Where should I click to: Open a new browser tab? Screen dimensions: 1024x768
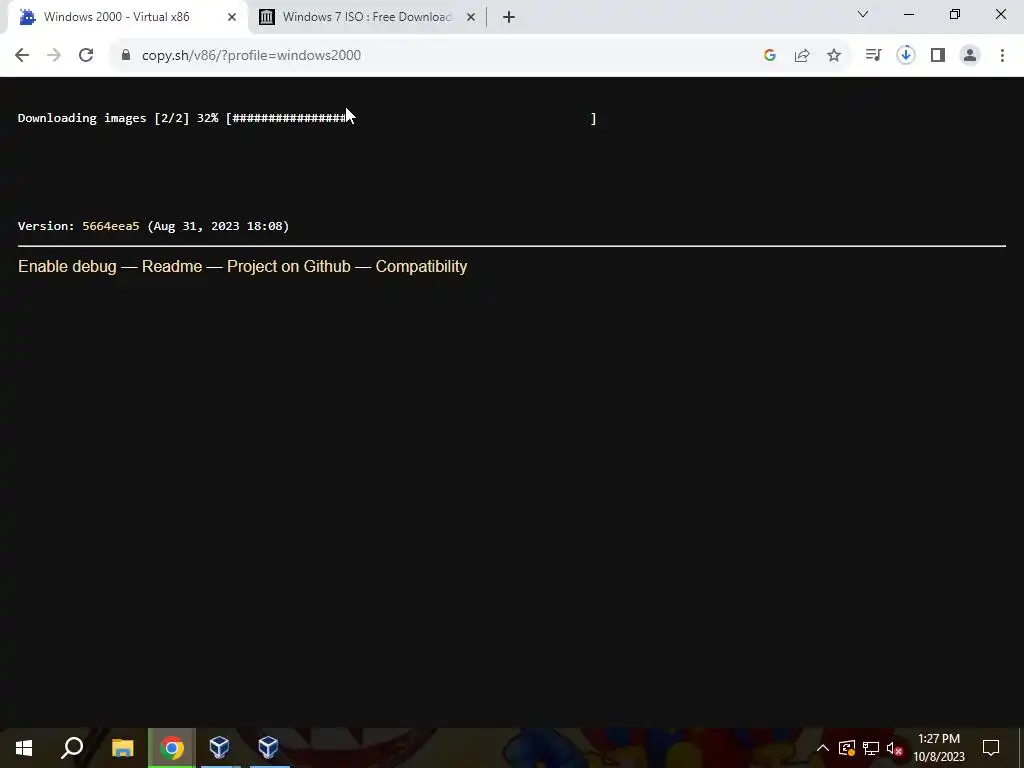coord(509,17)
